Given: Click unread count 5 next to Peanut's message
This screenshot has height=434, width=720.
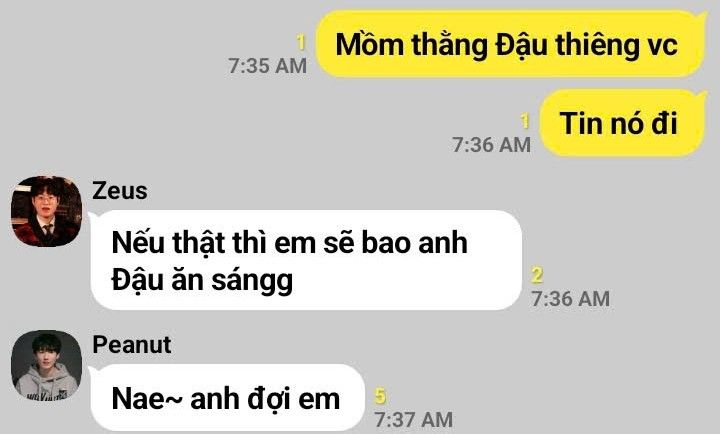Looking at the screenshot, I should pos(380,396).
